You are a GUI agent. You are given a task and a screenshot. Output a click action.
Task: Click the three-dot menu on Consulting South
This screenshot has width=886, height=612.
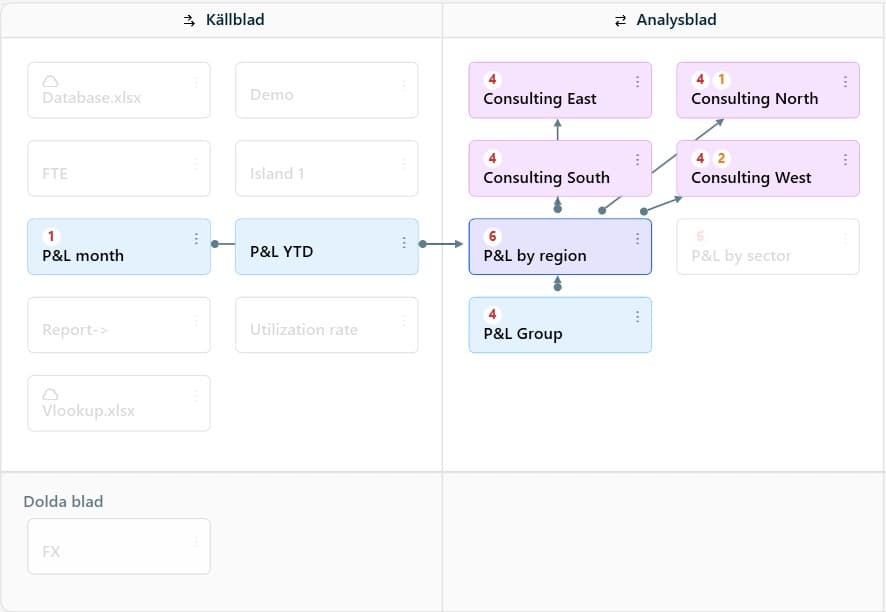coord(638,160)
